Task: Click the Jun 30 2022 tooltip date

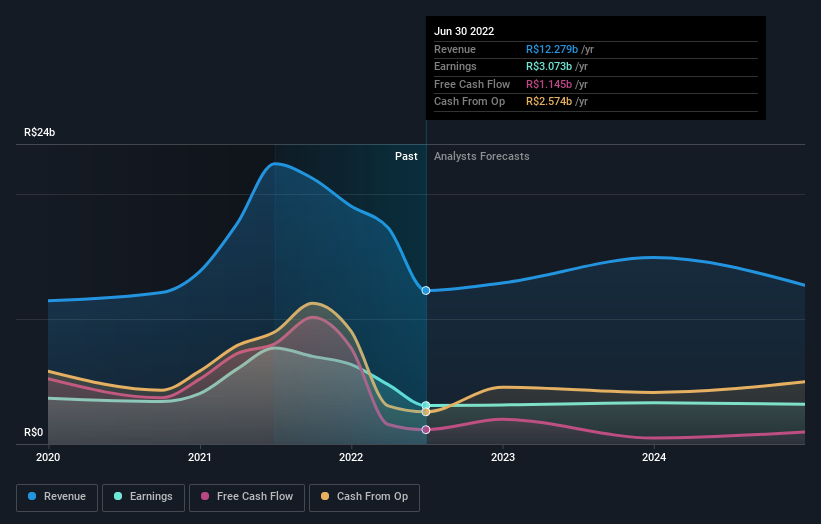Action: pyautogui.click(x=464, y=31)
